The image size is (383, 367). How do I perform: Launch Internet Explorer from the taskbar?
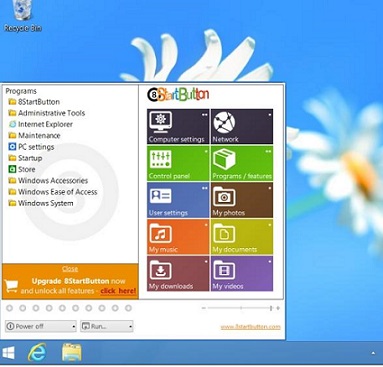[37, 352]
